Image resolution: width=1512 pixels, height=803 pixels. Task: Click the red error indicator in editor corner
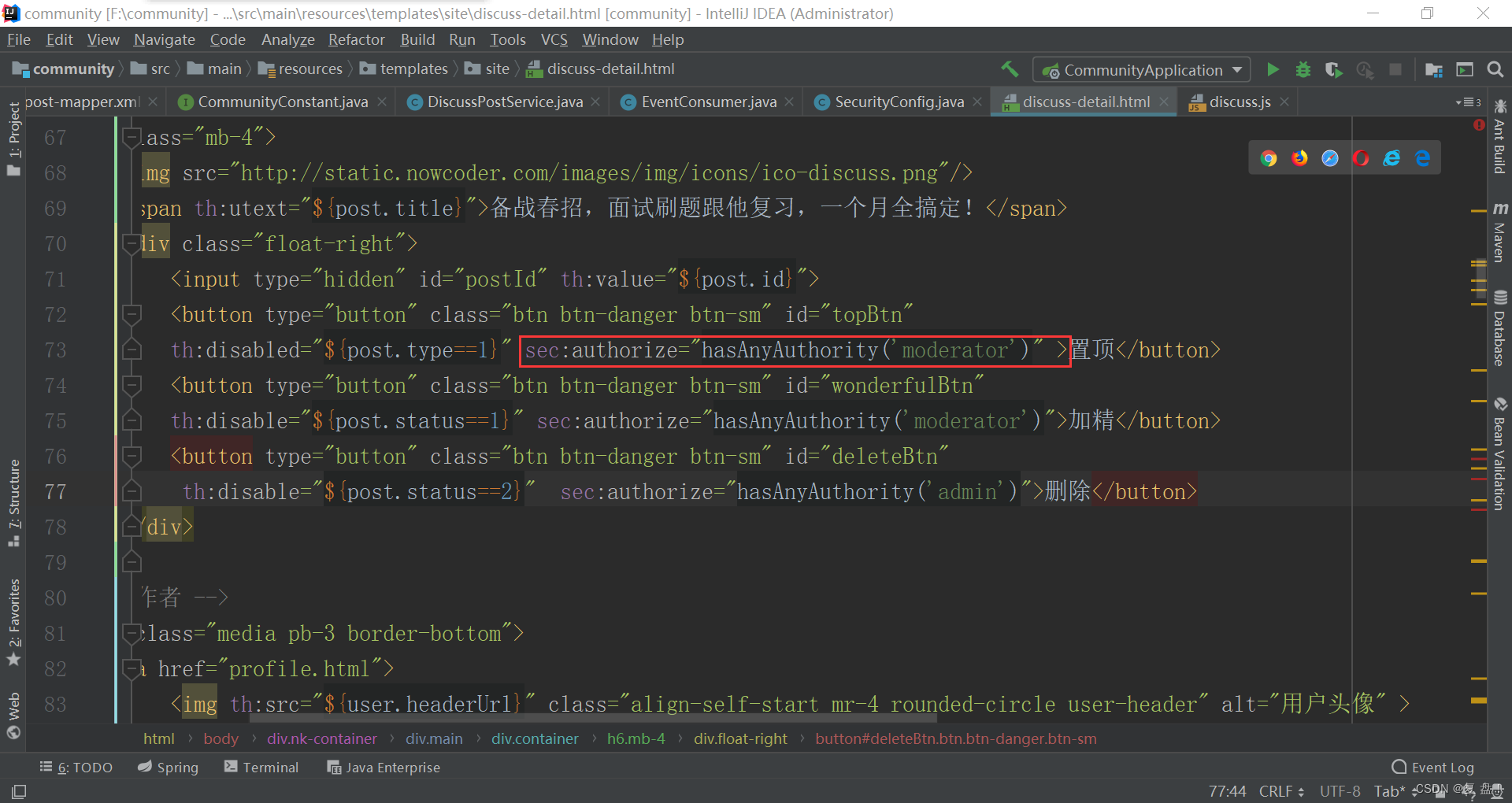(x=1478, y=125)
